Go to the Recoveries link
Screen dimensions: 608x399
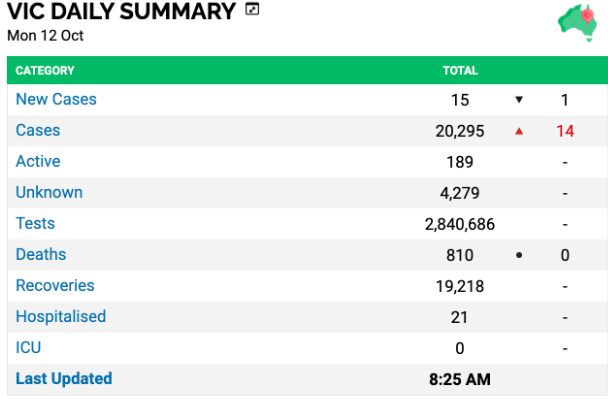coord(55,285)
